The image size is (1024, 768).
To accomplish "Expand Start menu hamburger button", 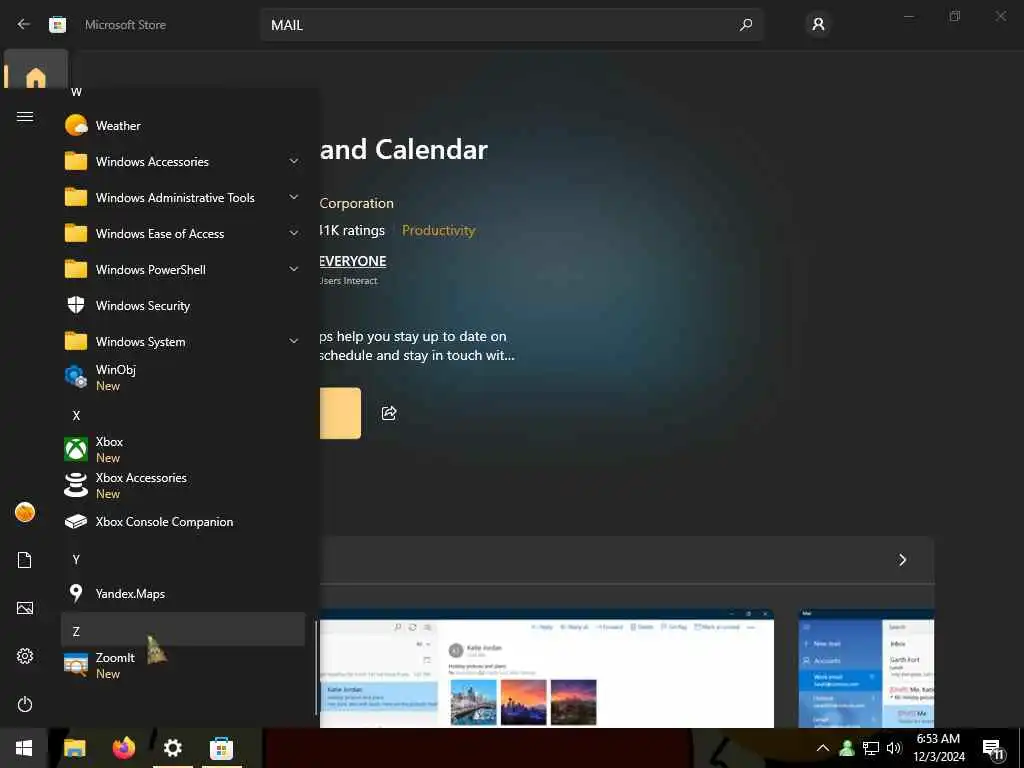I will coord(25,116).
